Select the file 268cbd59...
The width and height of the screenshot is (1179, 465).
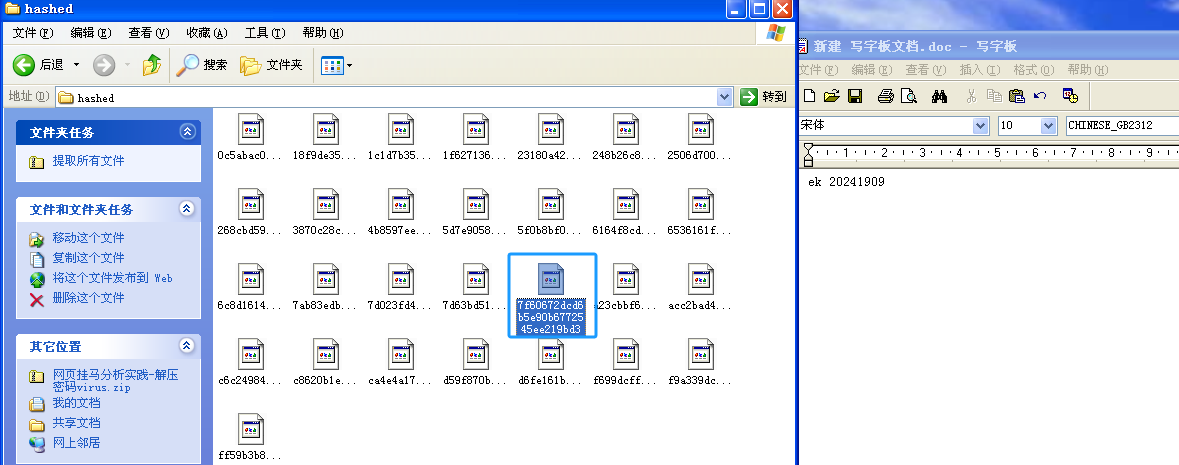coord(250,213)
